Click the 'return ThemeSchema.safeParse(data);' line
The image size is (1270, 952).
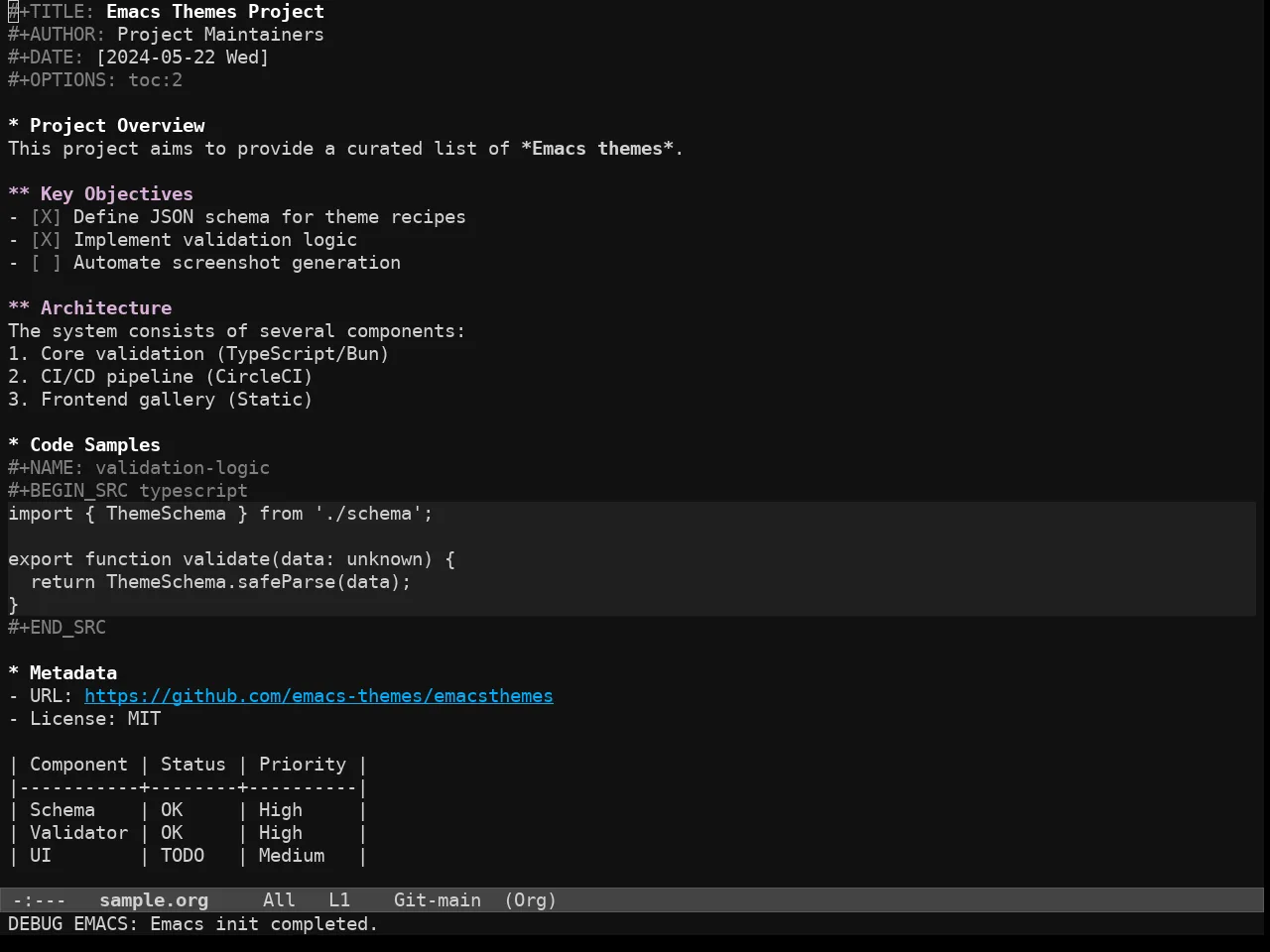pyautogui.click(x=220, y=582)
